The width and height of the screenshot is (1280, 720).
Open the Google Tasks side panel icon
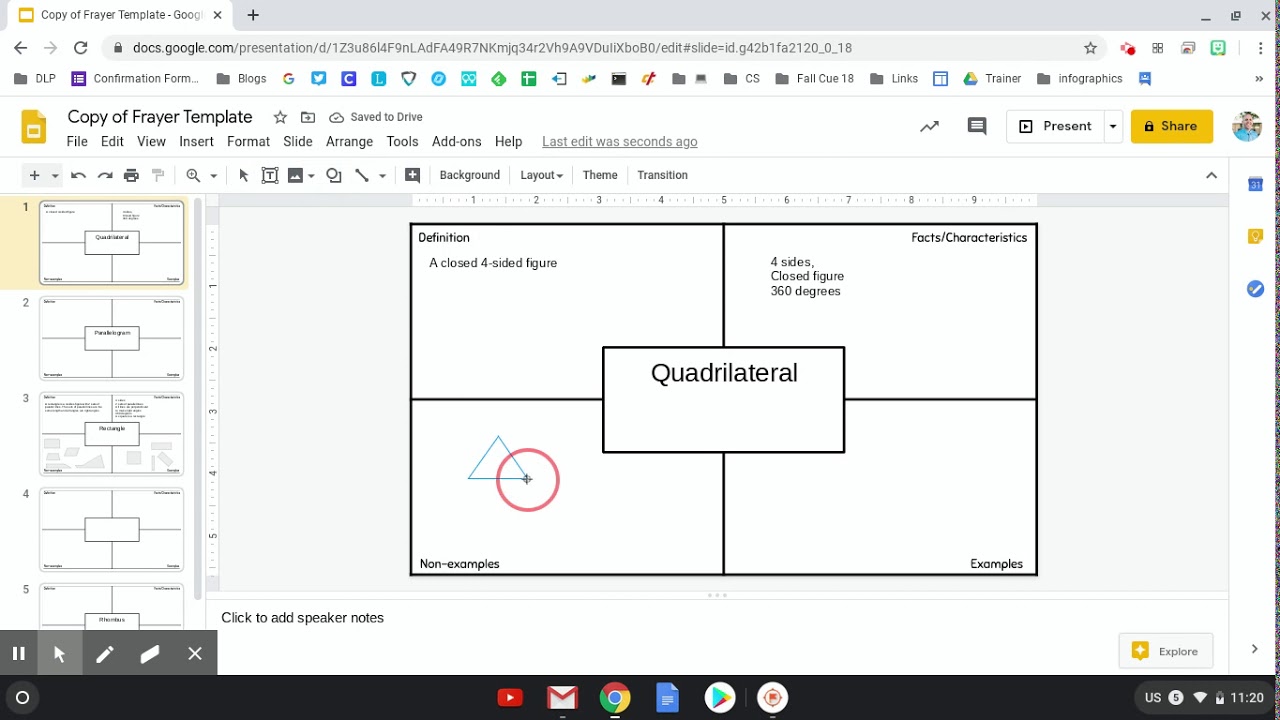point(1255,289)
